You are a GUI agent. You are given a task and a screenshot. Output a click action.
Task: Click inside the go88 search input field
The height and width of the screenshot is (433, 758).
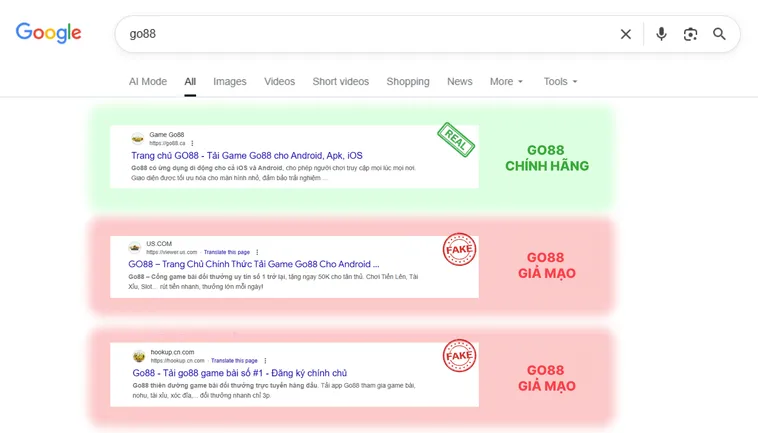(360, 34)
